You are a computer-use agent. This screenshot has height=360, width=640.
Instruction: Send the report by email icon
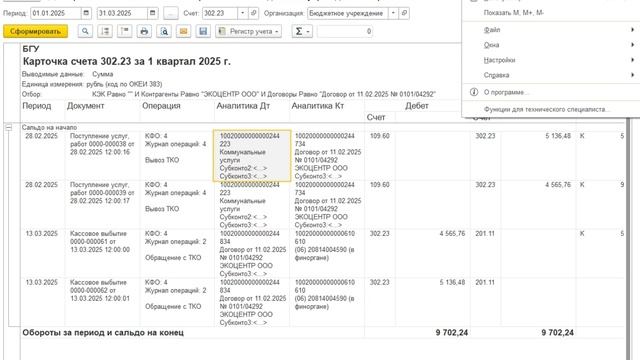coord(183,31)
